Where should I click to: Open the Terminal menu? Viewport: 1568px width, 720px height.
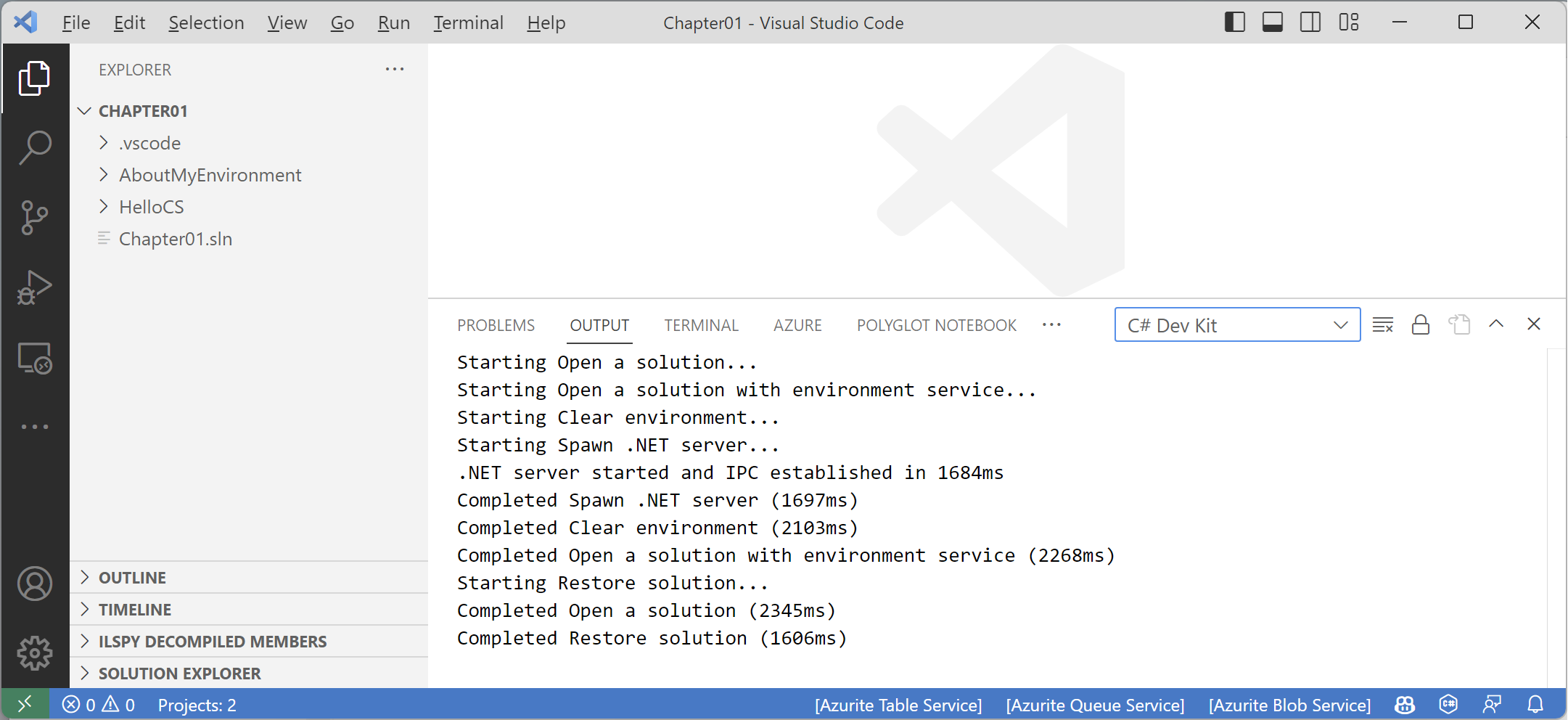(468, 22)
